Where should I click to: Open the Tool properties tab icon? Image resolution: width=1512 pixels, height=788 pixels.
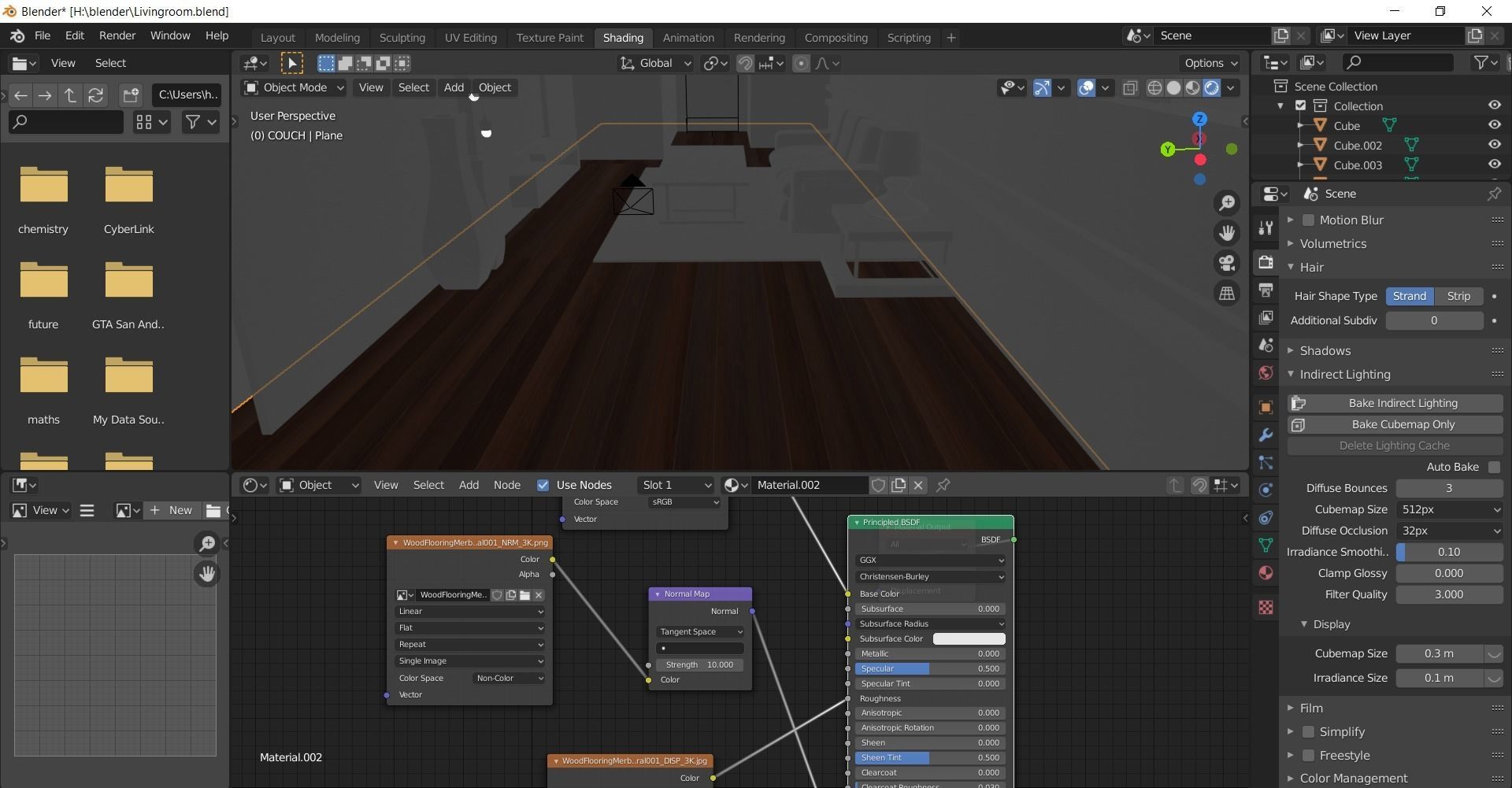coord(1266,228)
